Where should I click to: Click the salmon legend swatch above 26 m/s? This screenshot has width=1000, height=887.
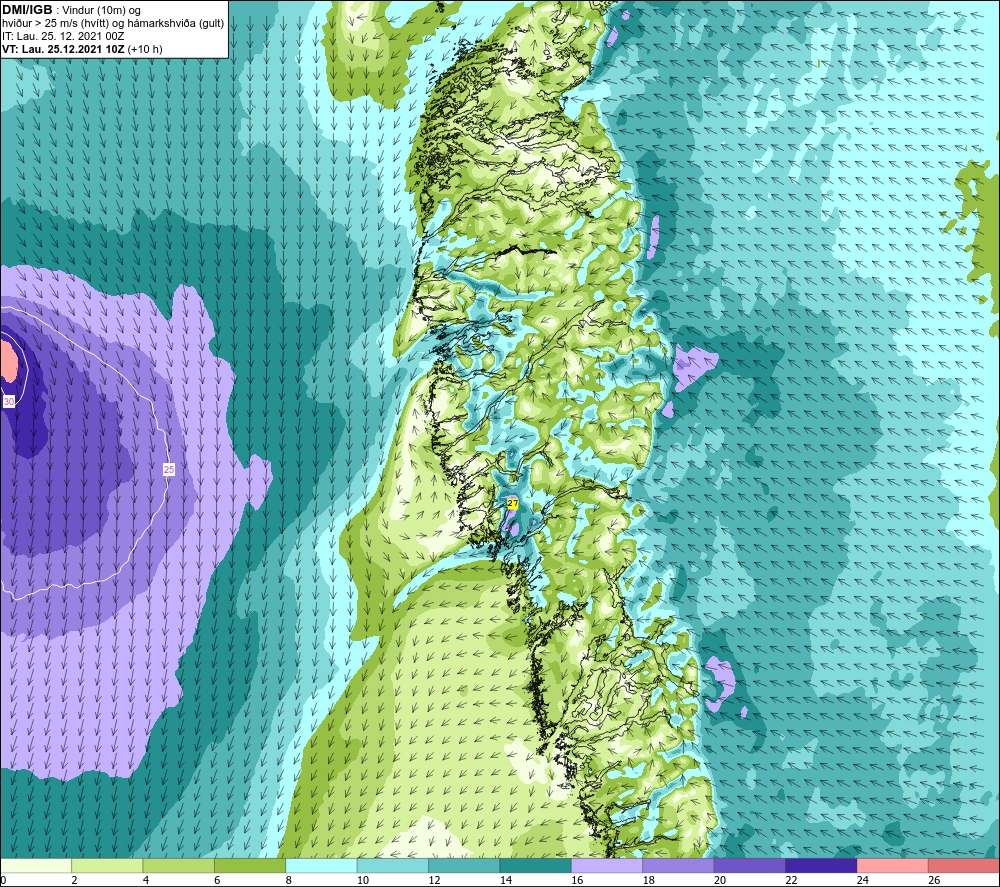coord(964,865)
